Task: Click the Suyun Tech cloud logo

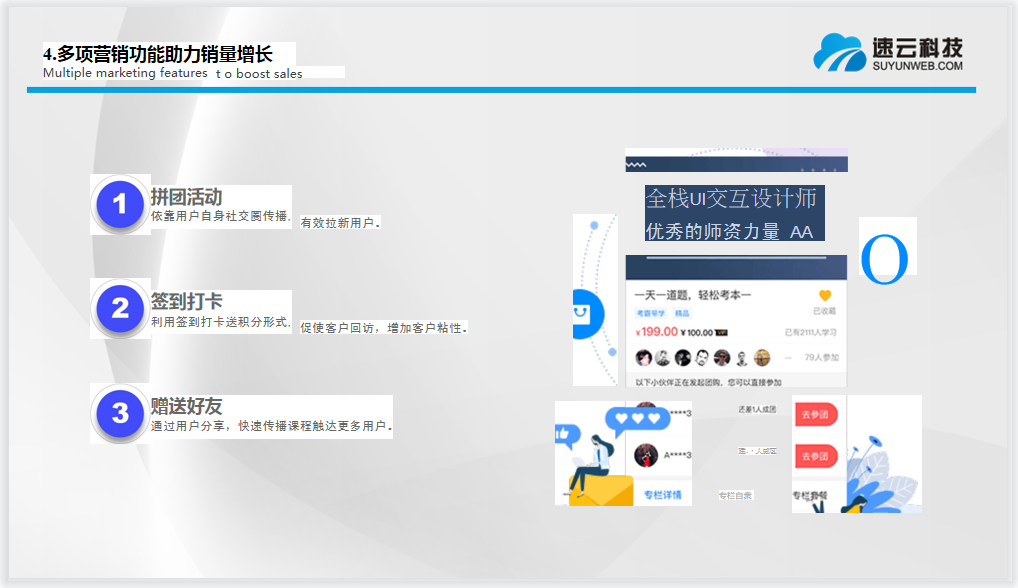Action: pyautogui.click(x=838, y=52)
